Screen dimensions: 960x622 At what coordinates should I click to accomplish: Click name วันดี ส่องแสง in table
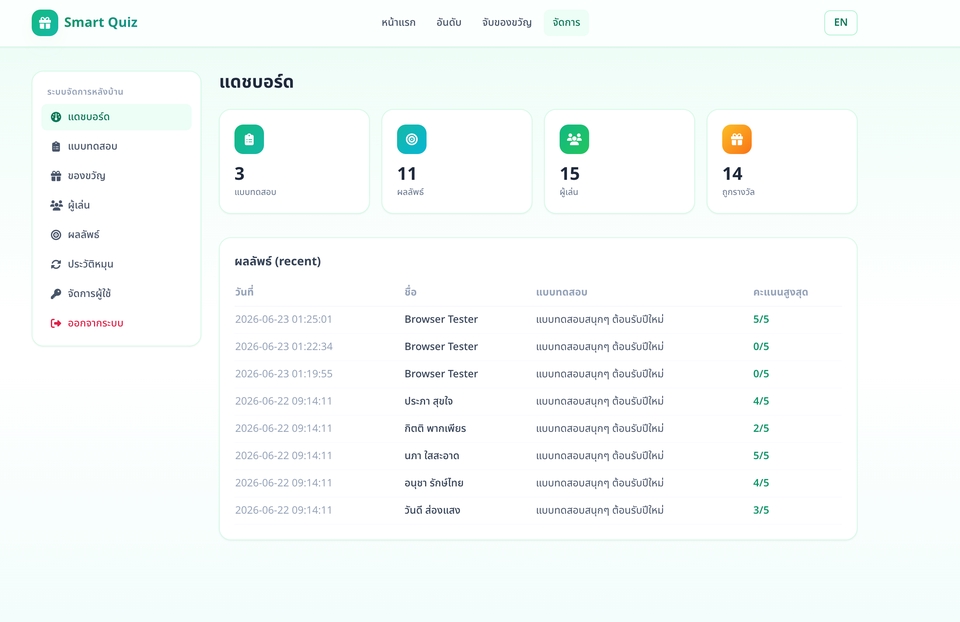coord(432,510)
